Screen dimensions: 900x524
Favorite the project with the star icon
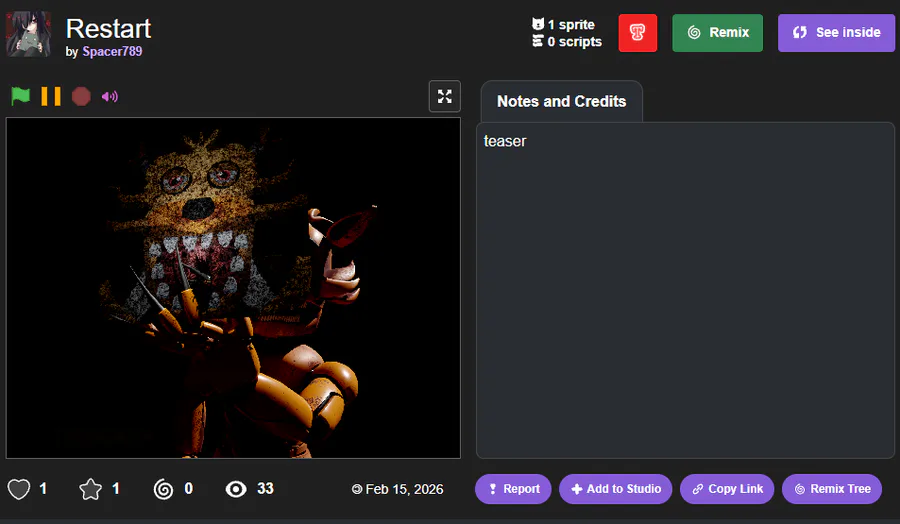click(90, 489)
